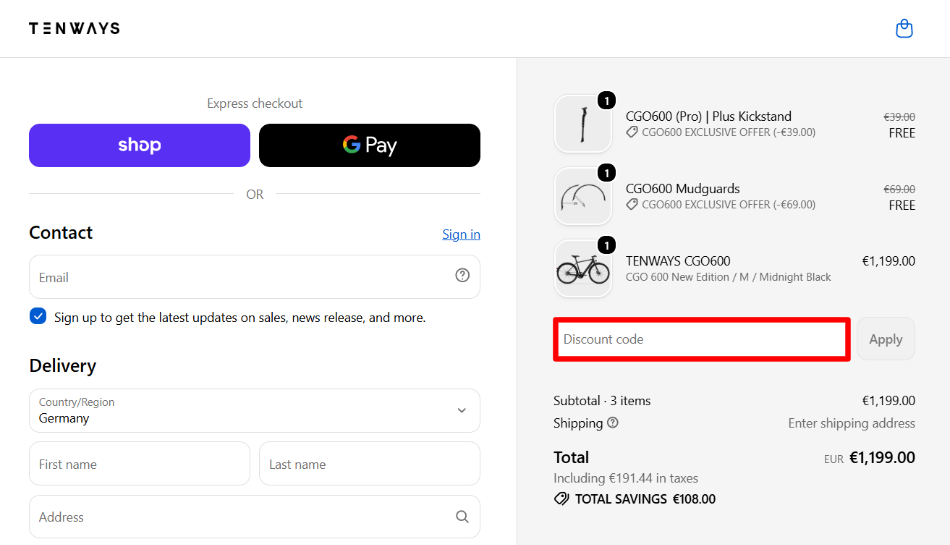The image size is (950, 545).
Task: Focus the Address input field
Action: point(254,517)
